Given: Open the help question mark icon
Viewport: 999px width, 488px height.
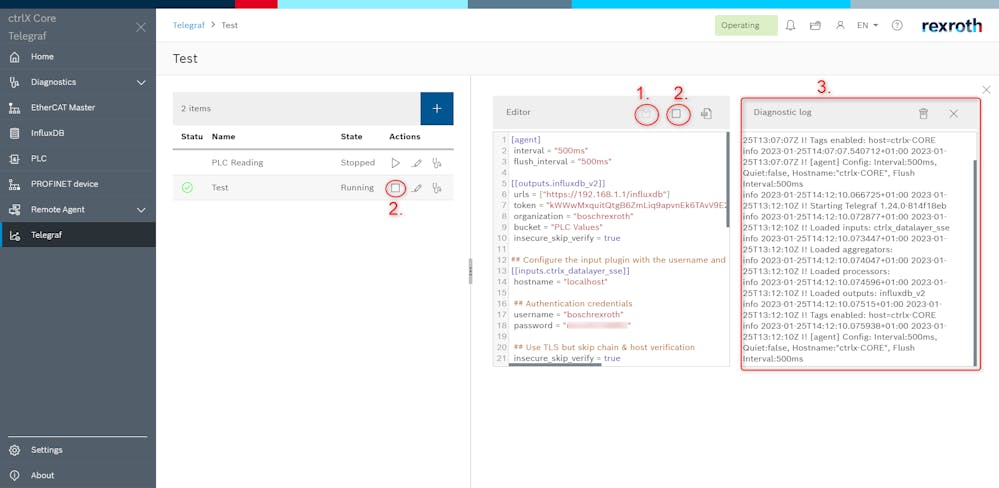Looking at the screenshot, I should click(x=897, y=25).
